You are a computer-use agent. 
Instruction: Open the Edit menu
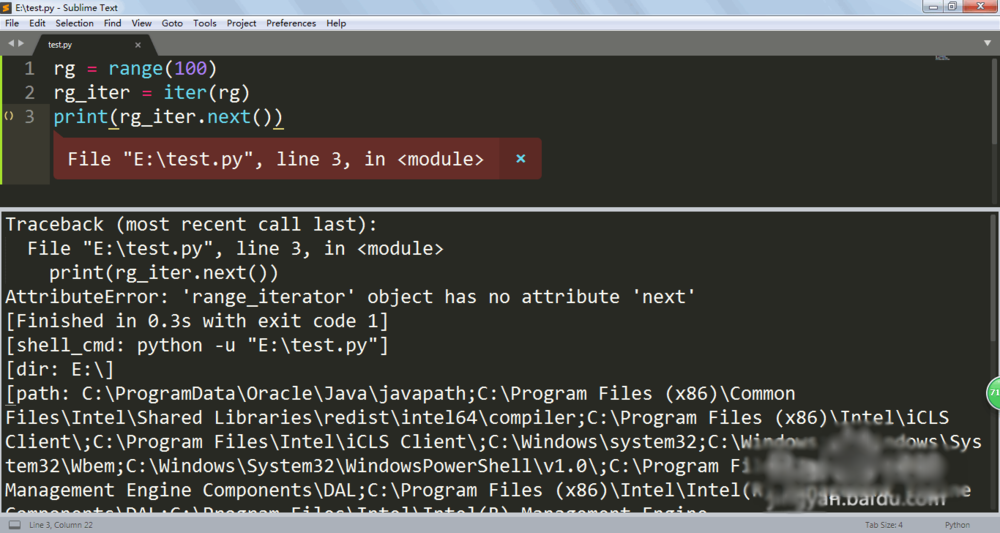click(x=37, y=23)
